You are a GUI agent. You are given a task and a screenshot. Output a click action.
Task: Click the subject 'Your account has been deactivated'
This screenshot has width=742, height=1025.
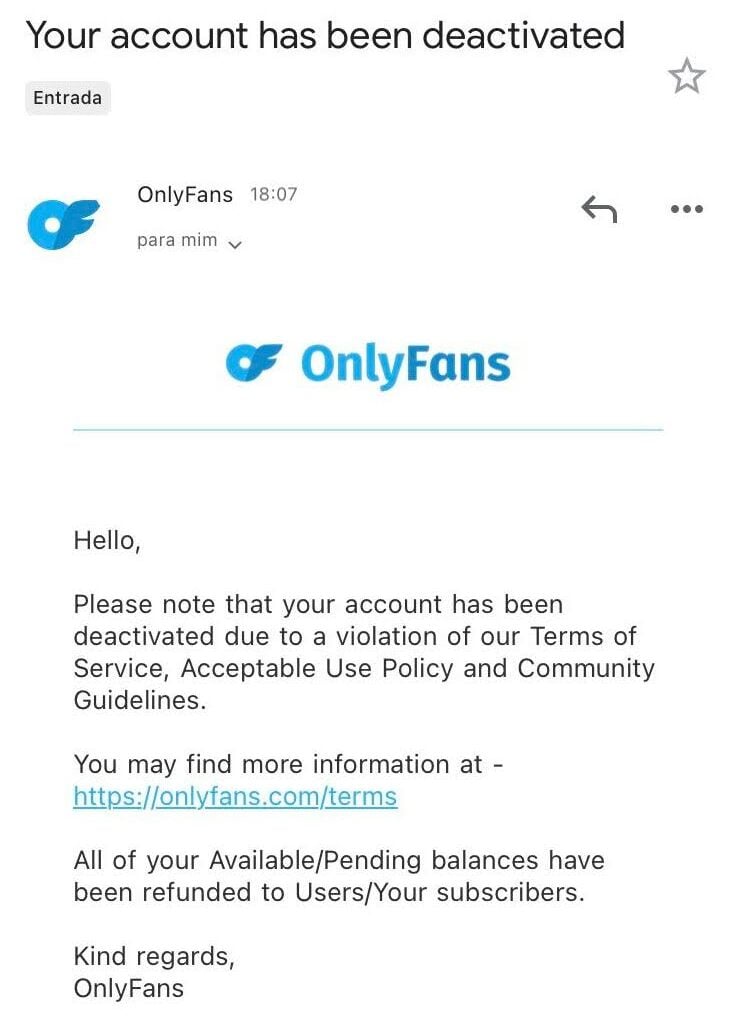click(x=325, y=36)
